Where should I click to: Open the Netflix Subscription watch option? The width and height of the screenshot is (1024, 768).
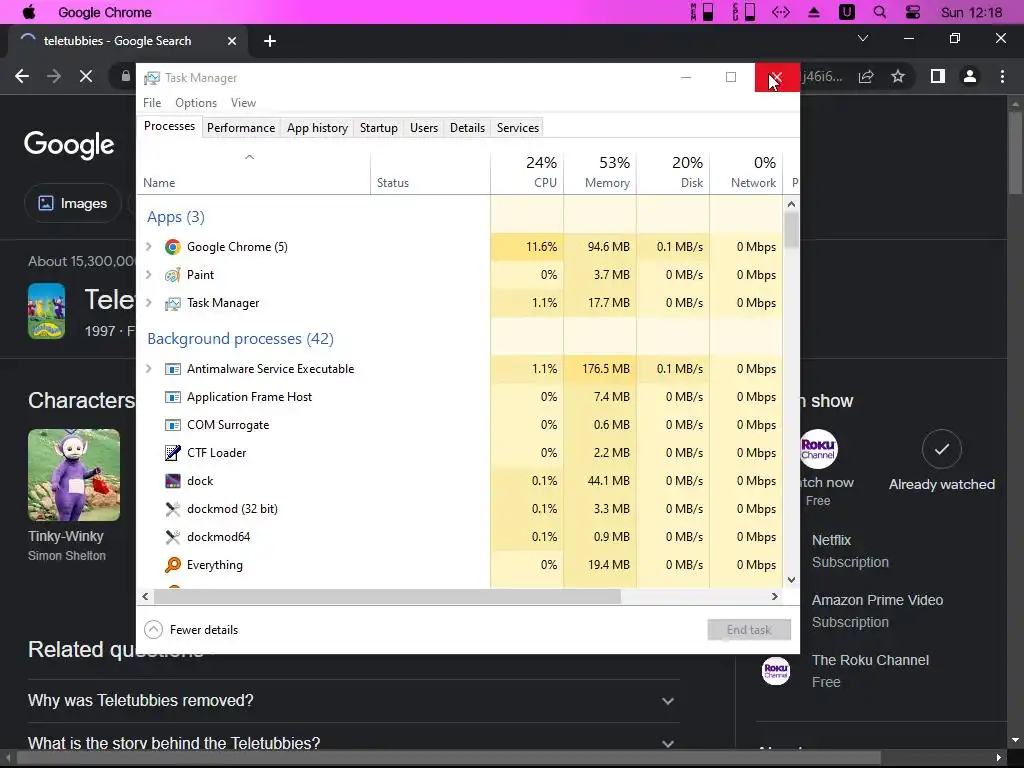[850, 551]
